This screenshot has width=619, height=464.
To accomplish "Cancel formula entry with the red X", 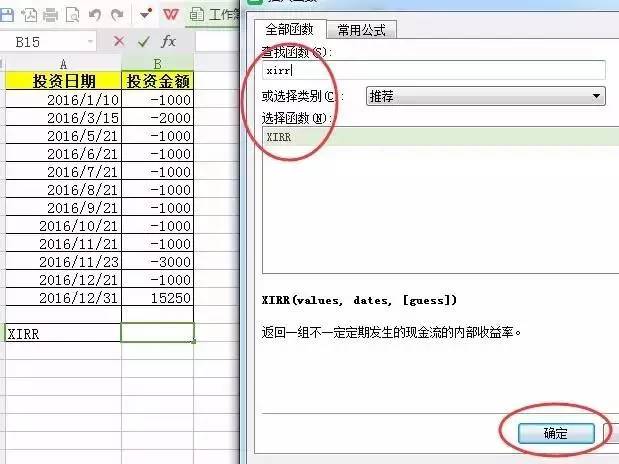I will [x=119, y=41].
